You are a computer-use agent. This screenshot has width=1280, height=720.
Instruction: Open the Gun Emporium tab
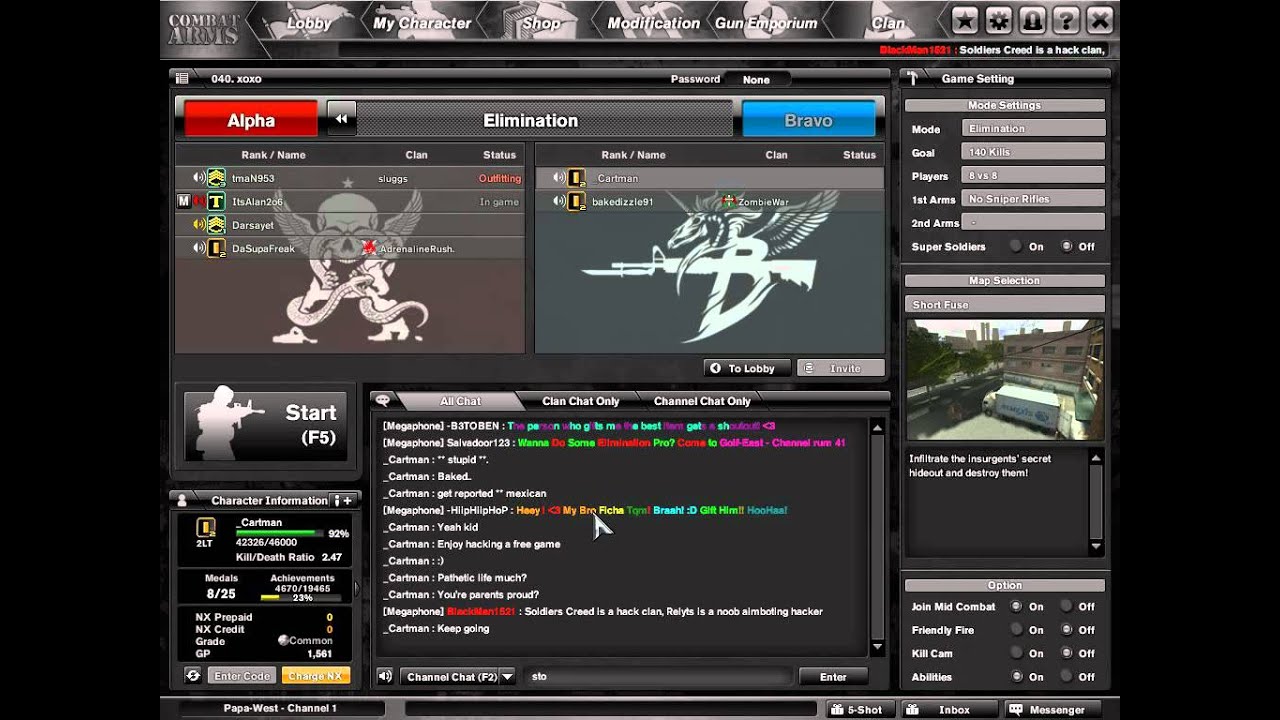(766, 22)
